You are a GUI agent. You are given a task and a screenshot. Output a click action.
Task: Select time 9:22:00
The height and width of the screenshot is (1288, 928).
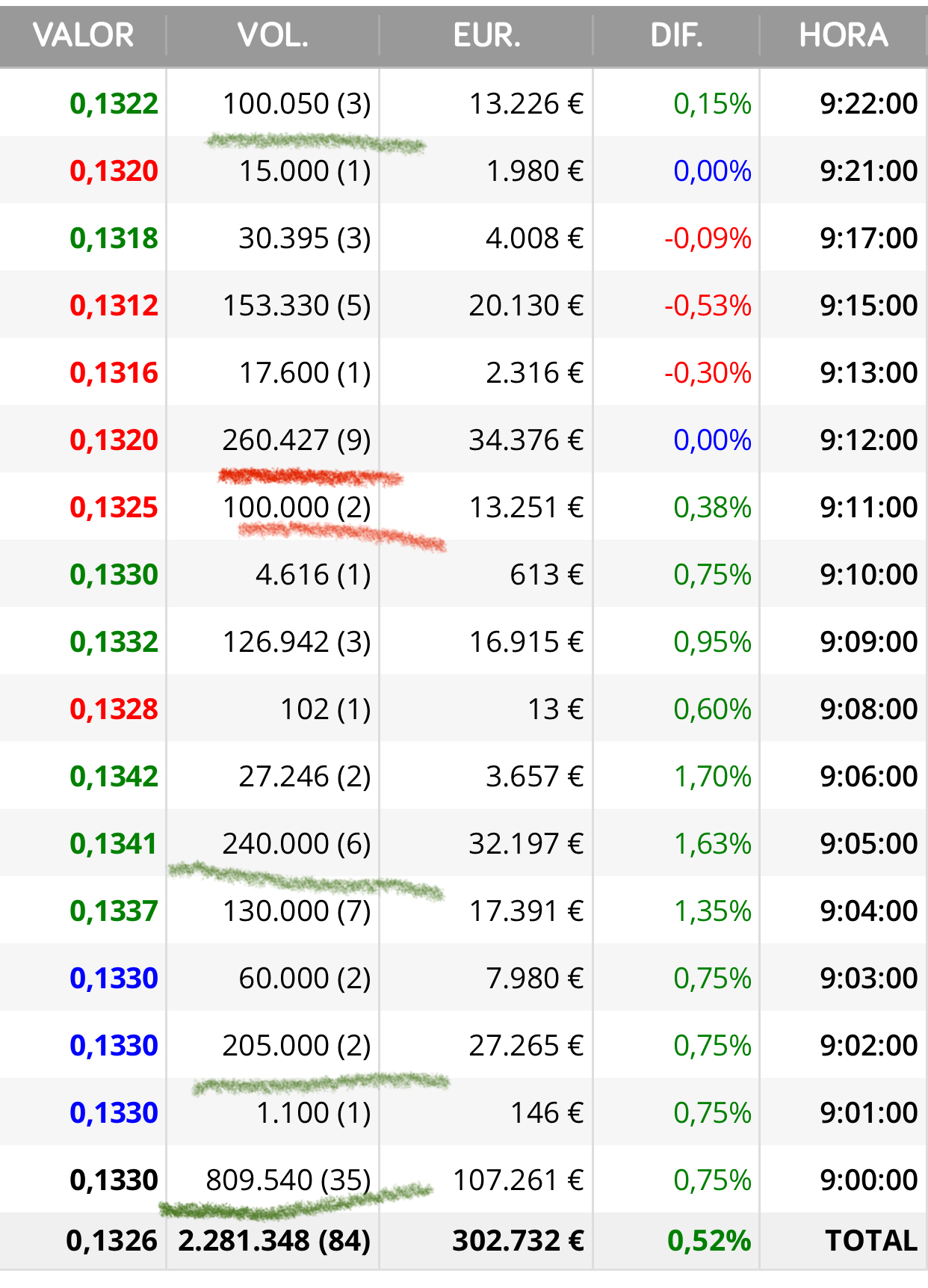pos(868,104)
